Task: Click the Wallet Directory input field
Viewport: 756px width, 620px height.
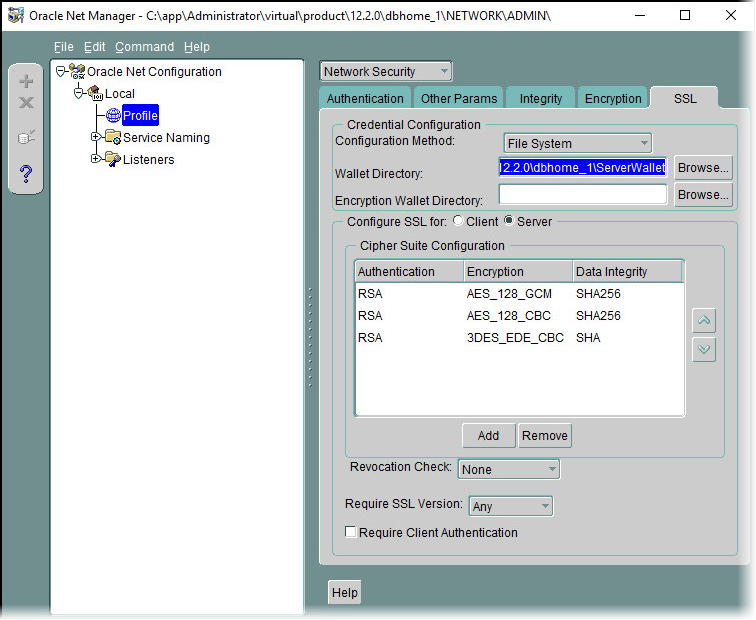Action: click(x=582, y=167)
